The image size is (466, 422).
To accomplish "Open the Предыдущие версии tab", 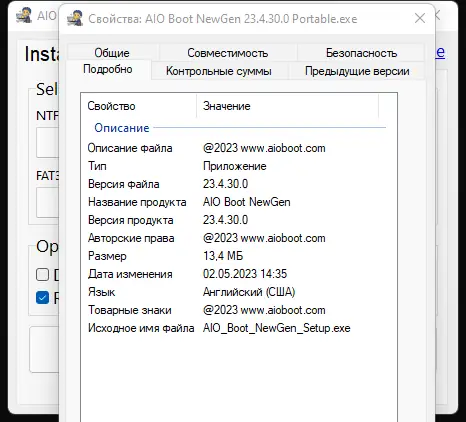I will point(357,71).
